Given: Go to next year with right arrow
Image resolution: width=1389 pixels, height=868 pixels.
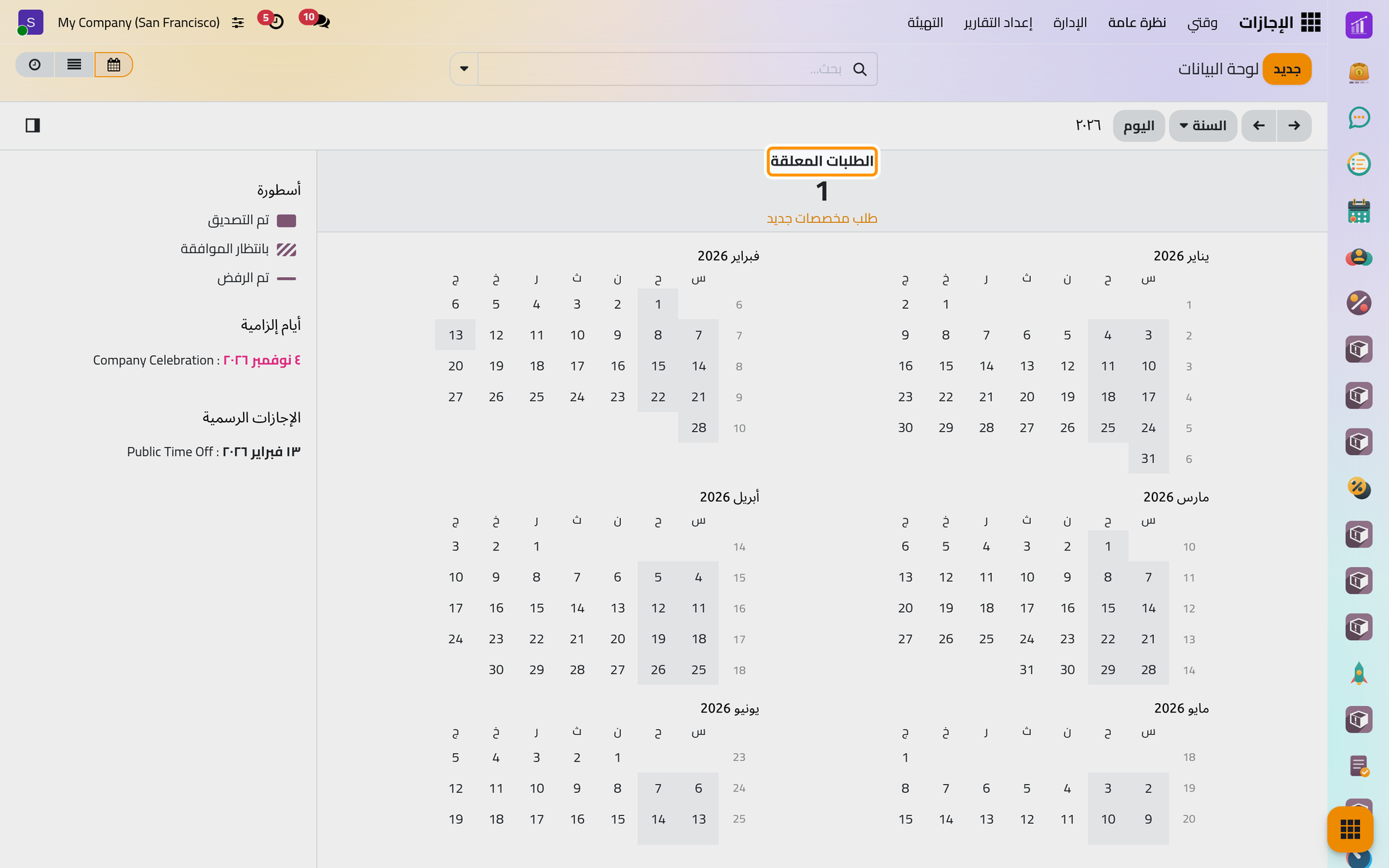Looking at the screenshot, I should [x=1294, y=126].
